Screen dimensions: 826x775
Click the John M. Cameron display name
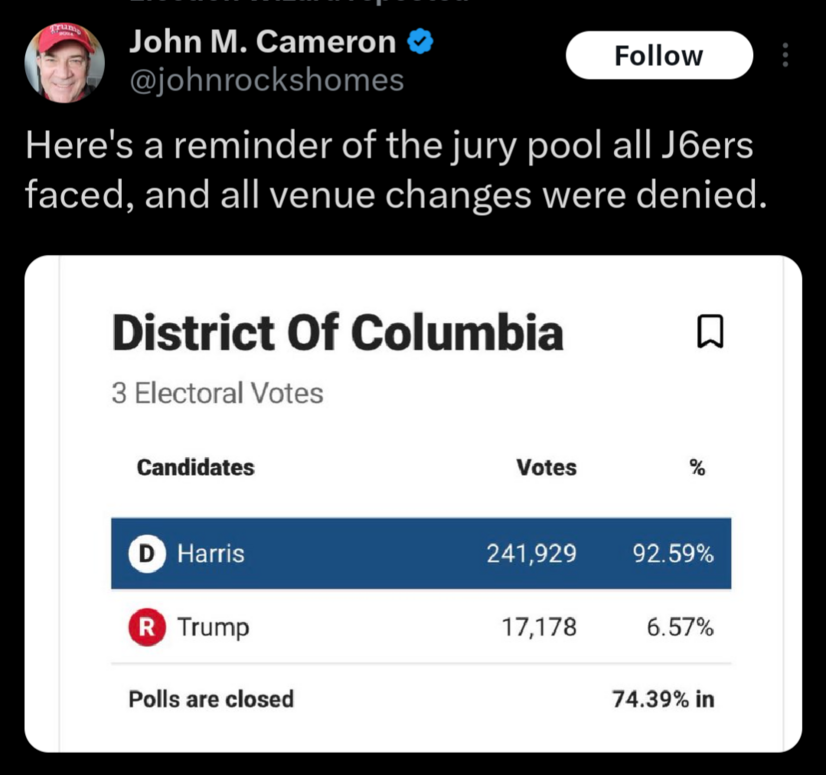click(263, 42)
